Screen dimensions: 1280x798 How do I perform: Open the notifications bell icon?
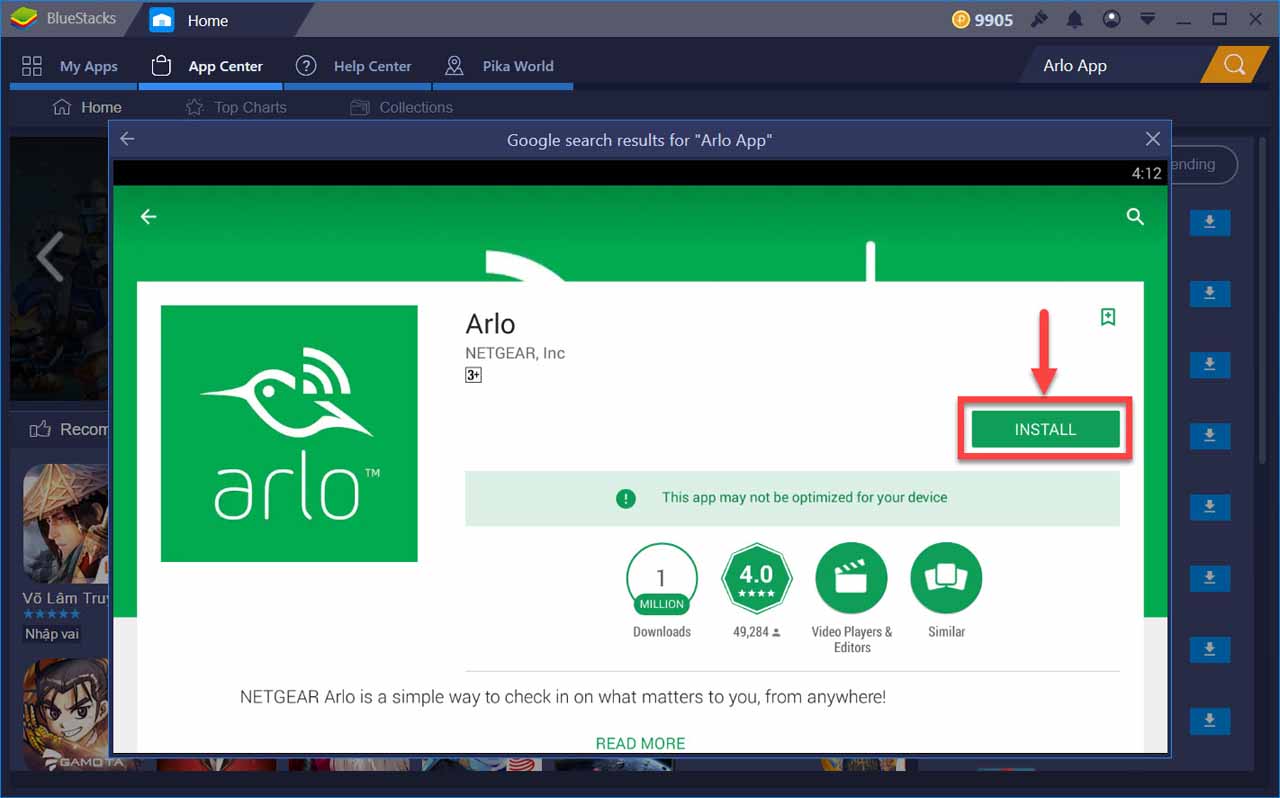click(1075, 19)
